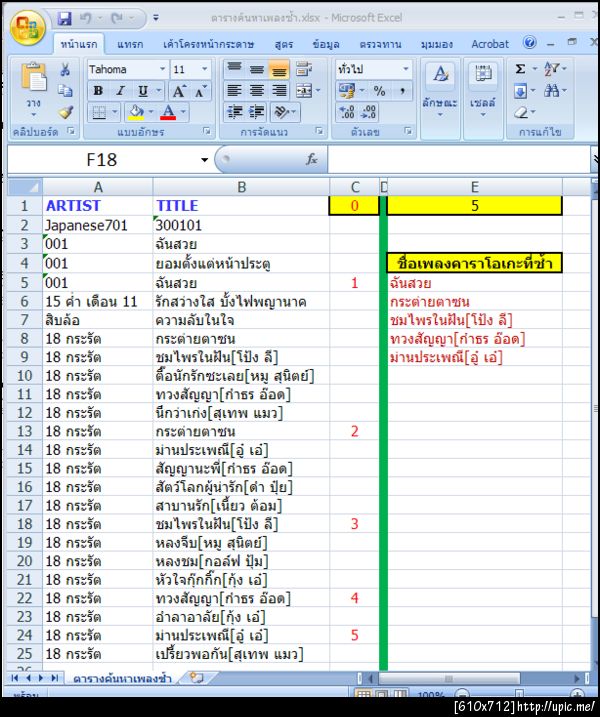
Task: Decrease font size with small A
Action: pos(200,91)
